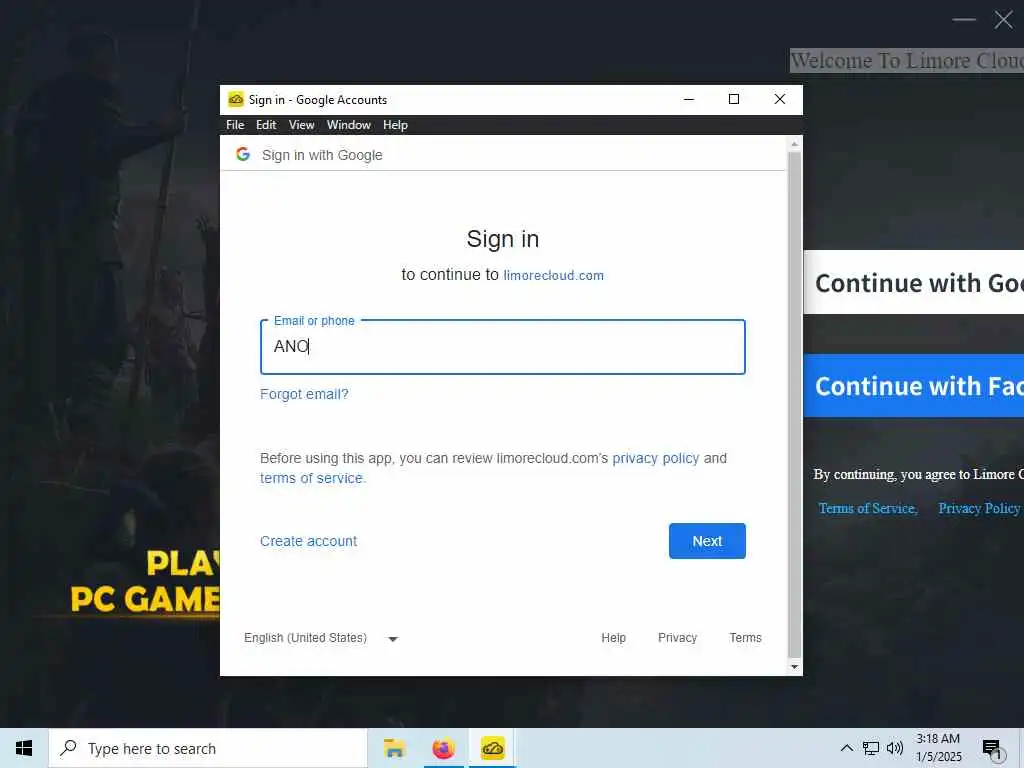
Task: Click the scrollbar up arrow in dialog
Action: (794, 144)
